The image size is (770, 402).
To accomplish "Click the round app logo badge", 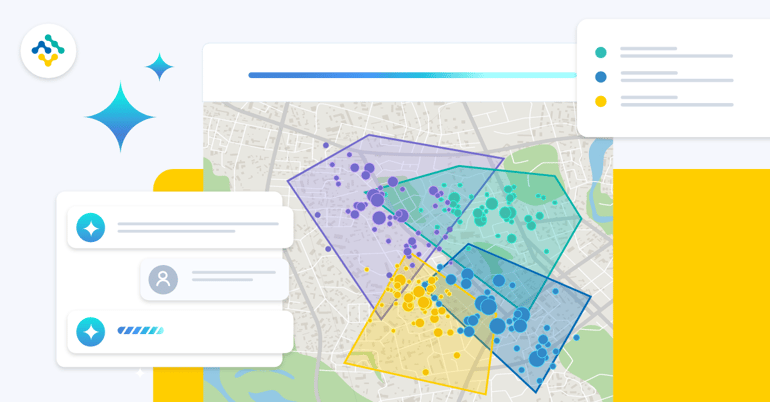I will pos(48,51).
